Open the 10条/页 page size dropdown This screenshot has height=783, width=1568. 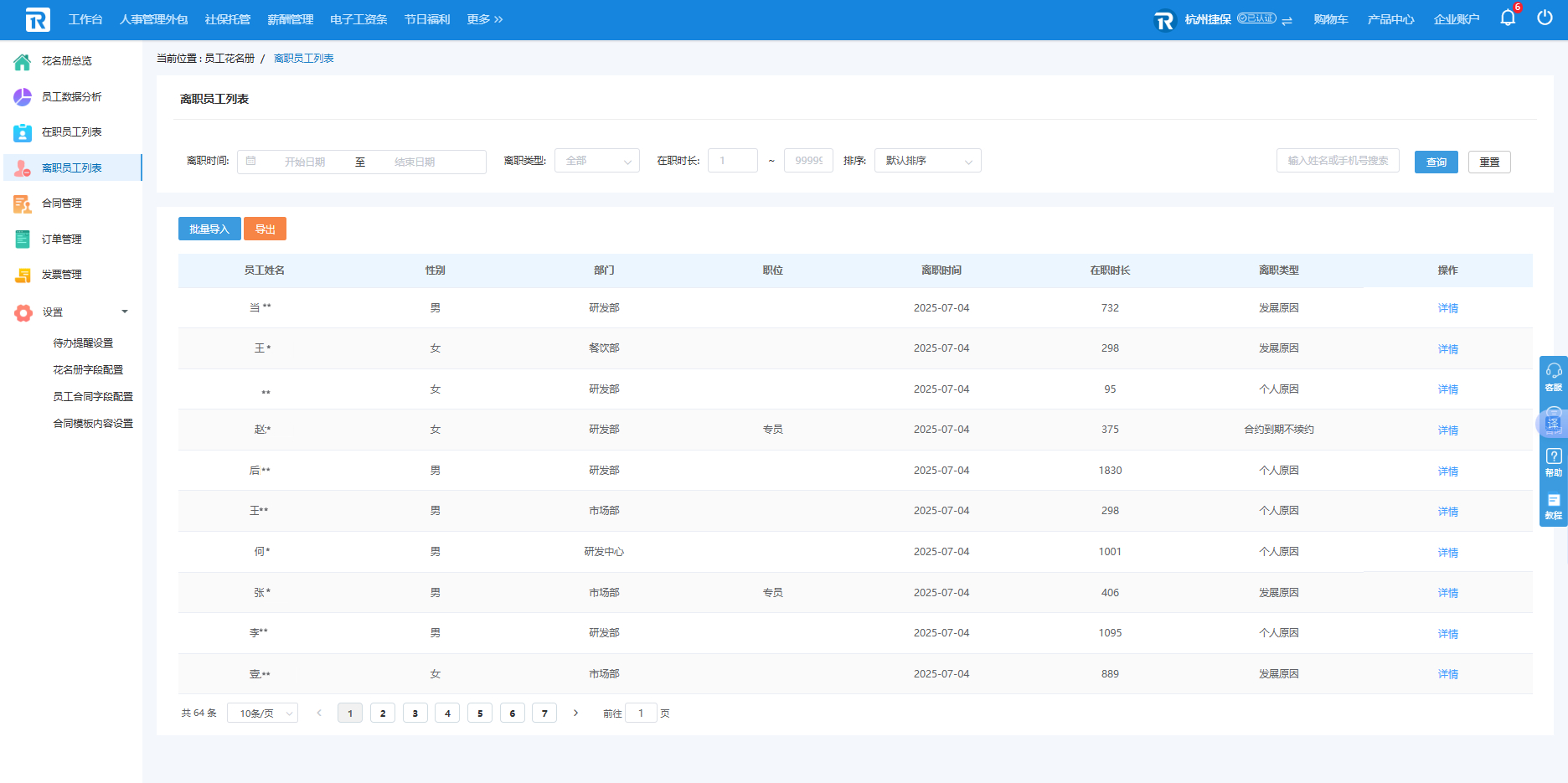pos(262,713)
